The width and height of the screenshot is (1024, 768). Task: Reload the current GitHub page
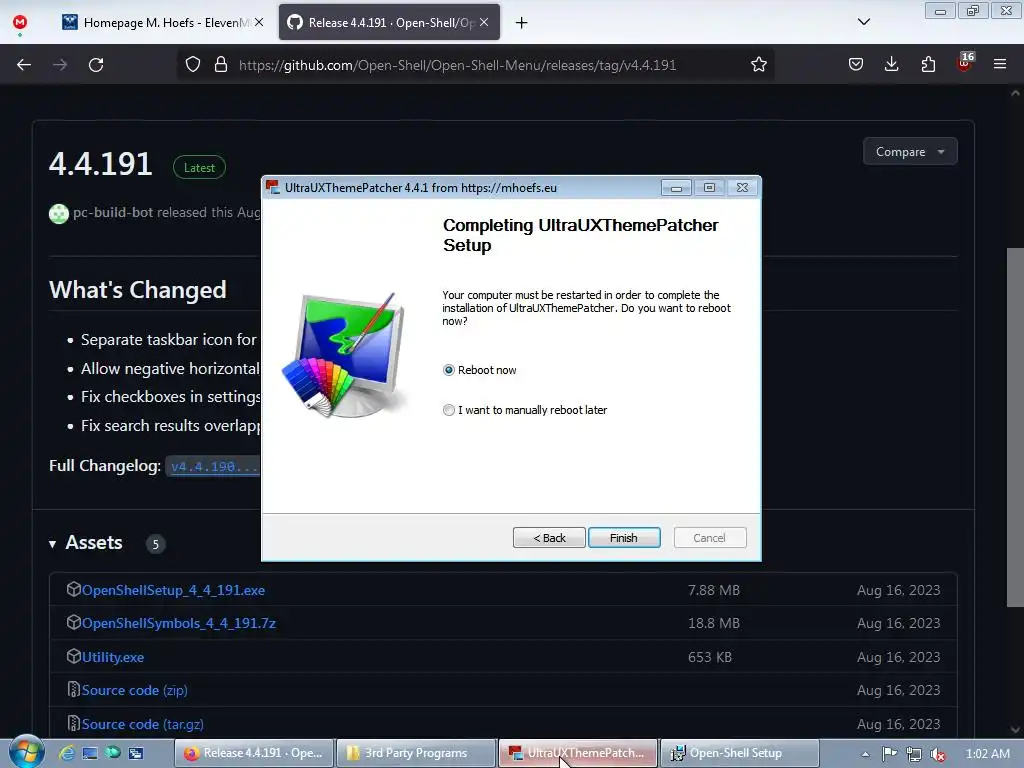pos(96,65)
